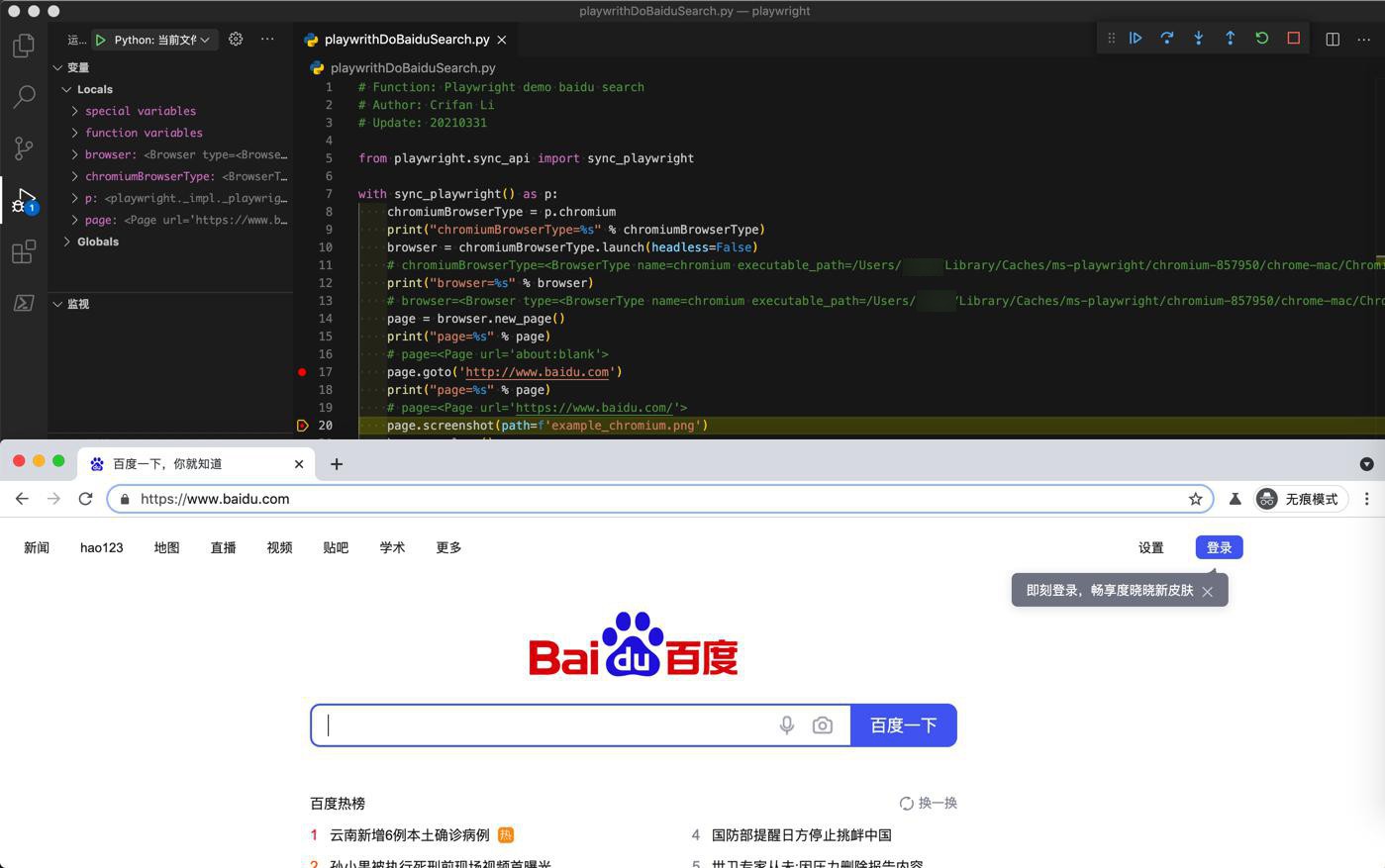Open the Search view in activity bar
The width and height of the screenshot is (1385, 868).
24,97
